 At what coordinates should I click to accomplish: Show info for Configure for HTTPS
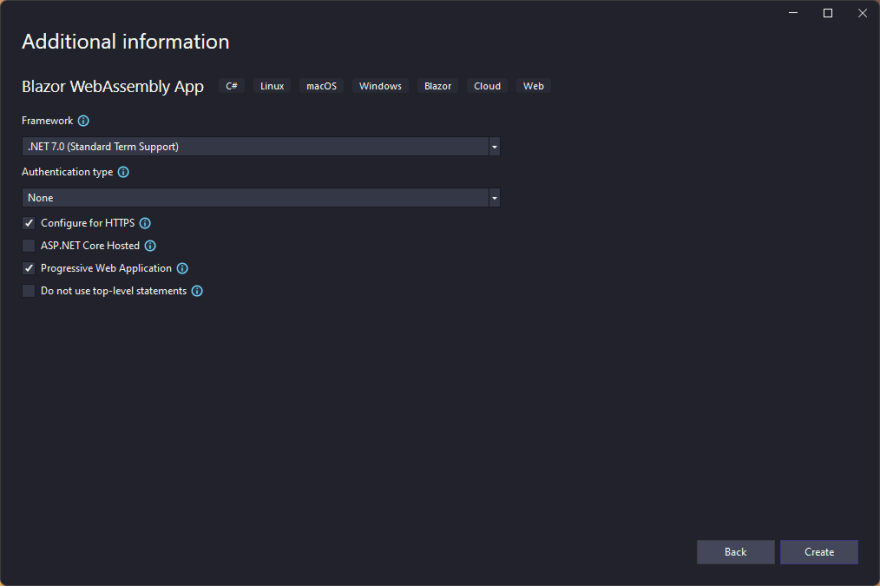pyautogui.click(x=145, y=223)
